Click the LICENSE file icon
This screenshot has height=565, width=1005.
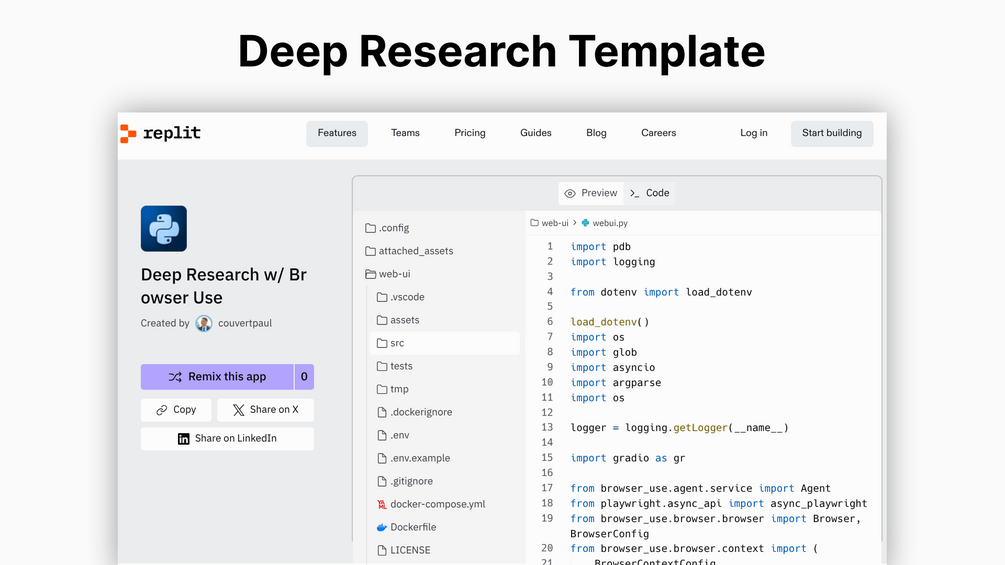(x=382, y=550)
